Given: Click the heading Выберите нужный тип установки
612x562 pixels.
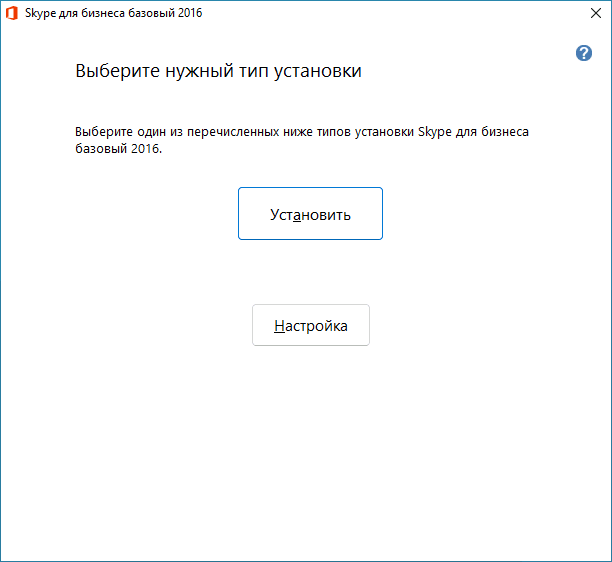Looking at the screenshot, I should pyautogui.click(x=219, y=71).
